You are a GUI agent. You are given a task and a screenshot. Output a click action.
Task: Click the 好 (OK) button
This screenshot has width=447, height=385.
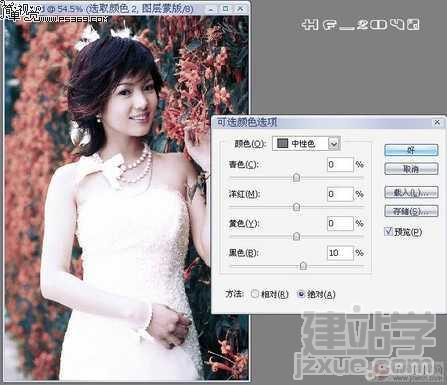point(411,150)
